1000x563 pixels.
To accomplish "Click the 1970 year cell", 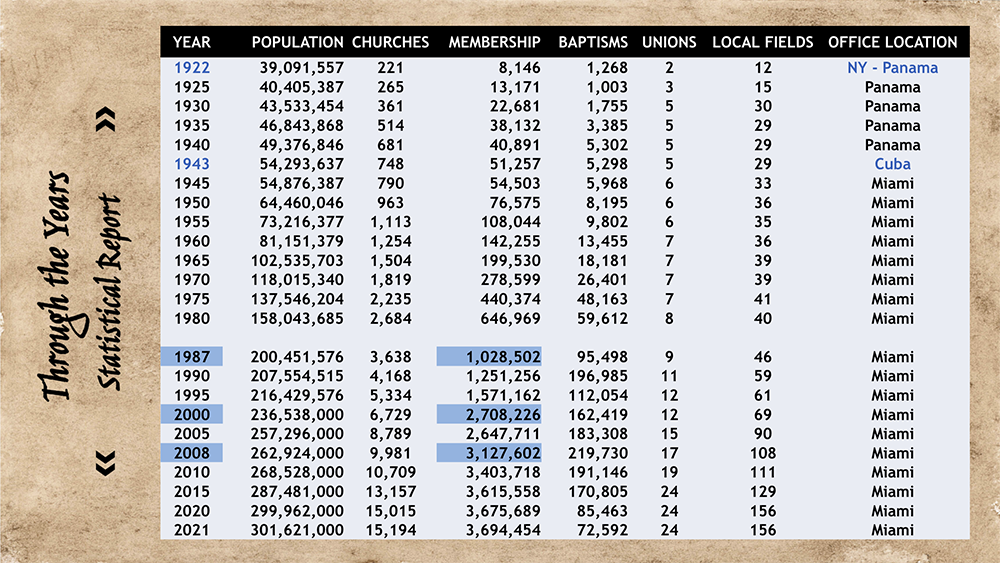I will [x=192, y=279].
